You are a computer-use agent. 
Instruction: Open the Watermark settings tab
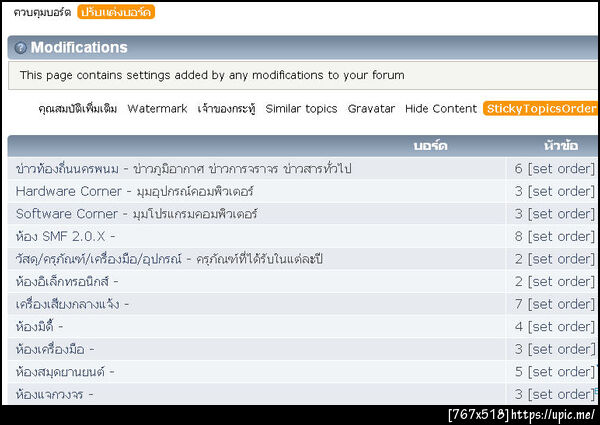coord(157,109)
